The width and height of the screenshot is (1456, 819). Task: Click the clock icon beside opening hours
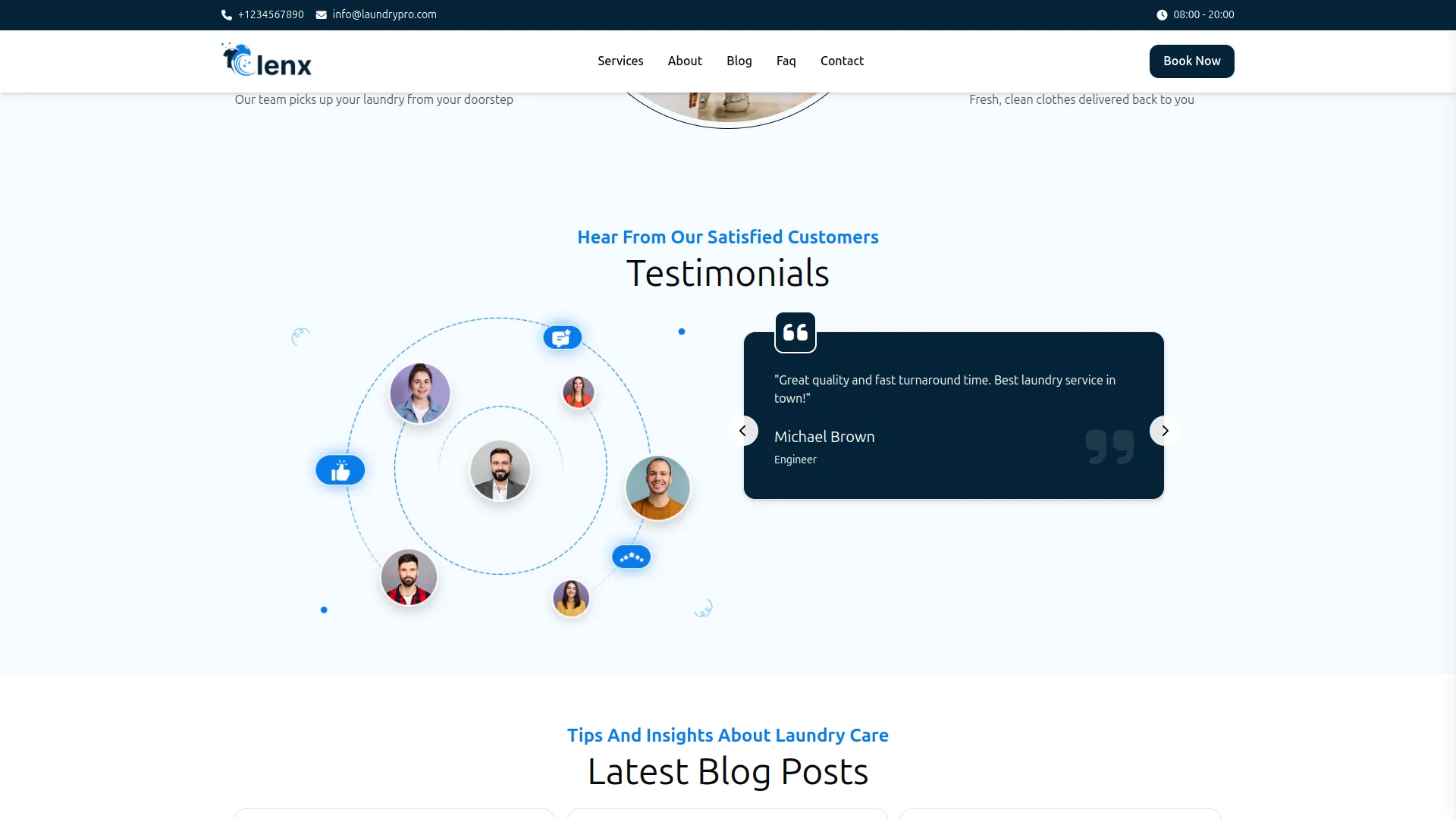(x=1162, y=15)
